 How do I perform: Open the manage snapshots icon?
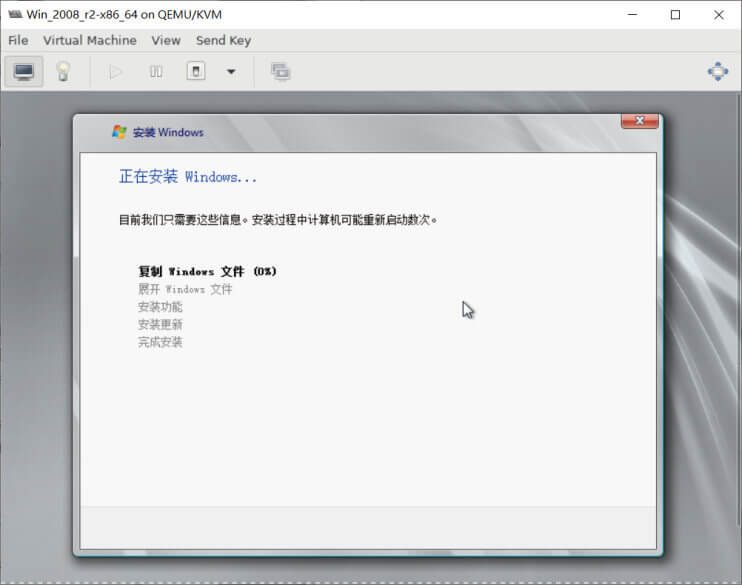click(280, 71)
